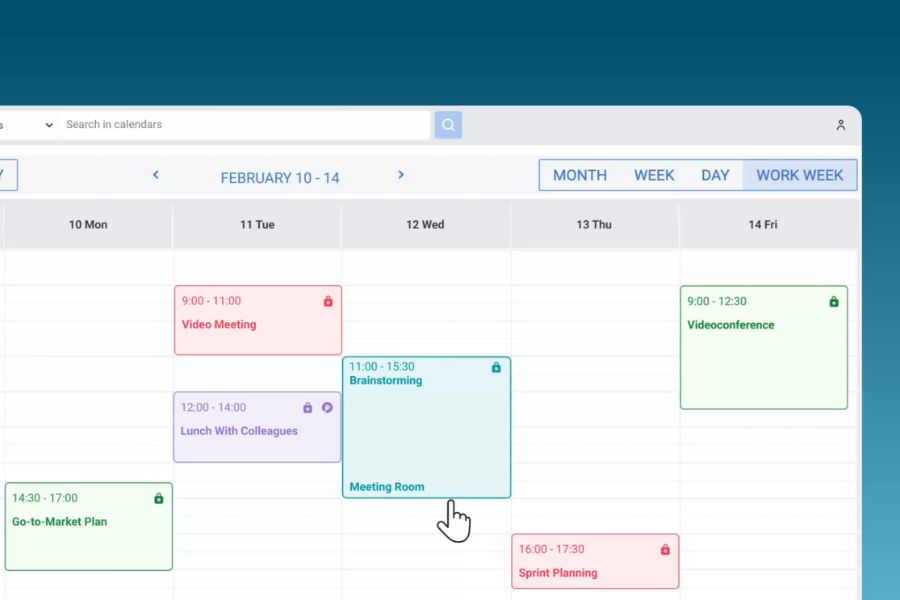Click lock icon on Video Meeting event
This screenshot has height=600, width=900.
tap(328, 301)
